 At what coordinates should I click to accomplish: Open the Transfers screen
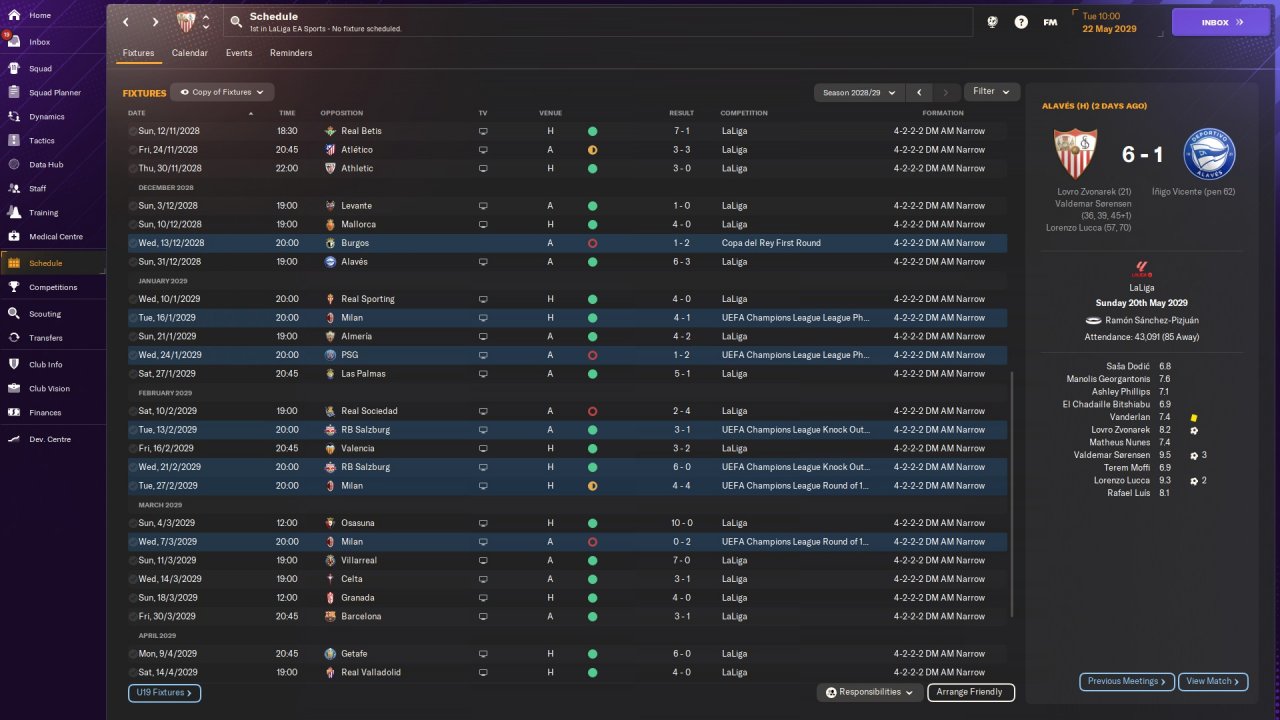point(46,337)
